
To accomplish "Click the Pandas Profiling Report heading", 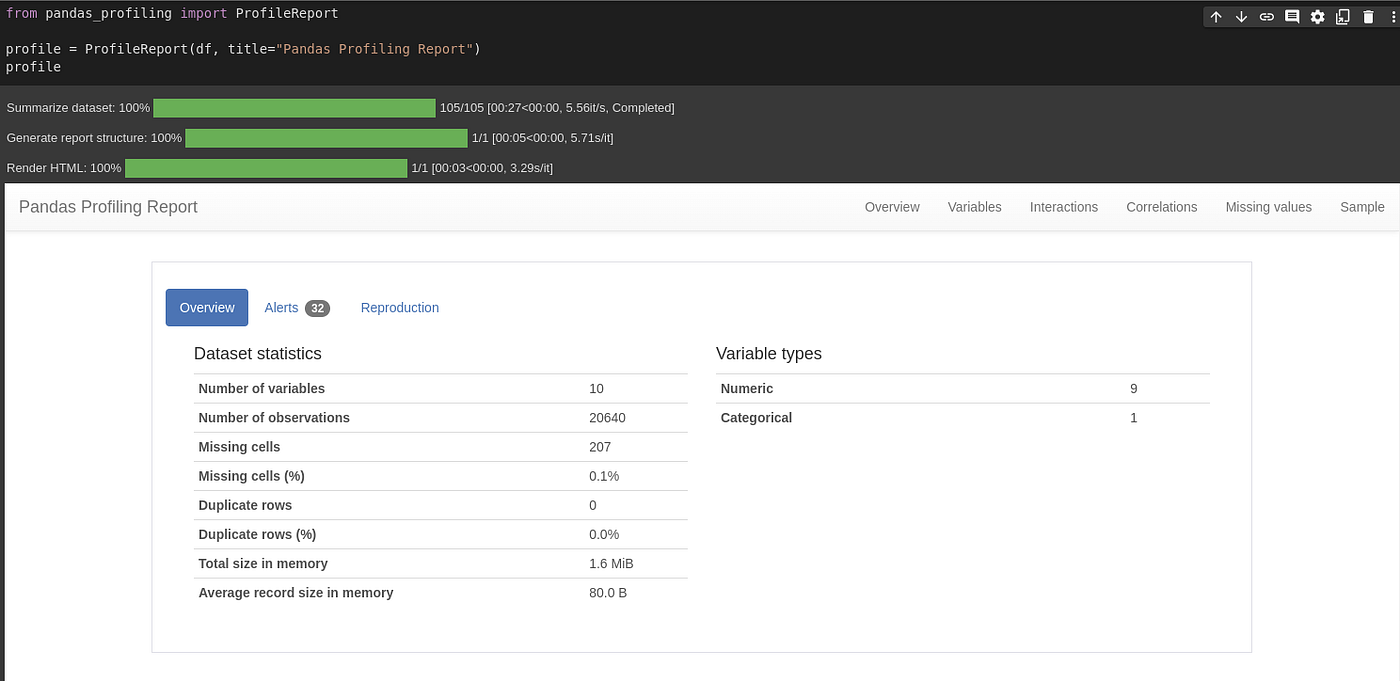I will click(x=107, y=207).
